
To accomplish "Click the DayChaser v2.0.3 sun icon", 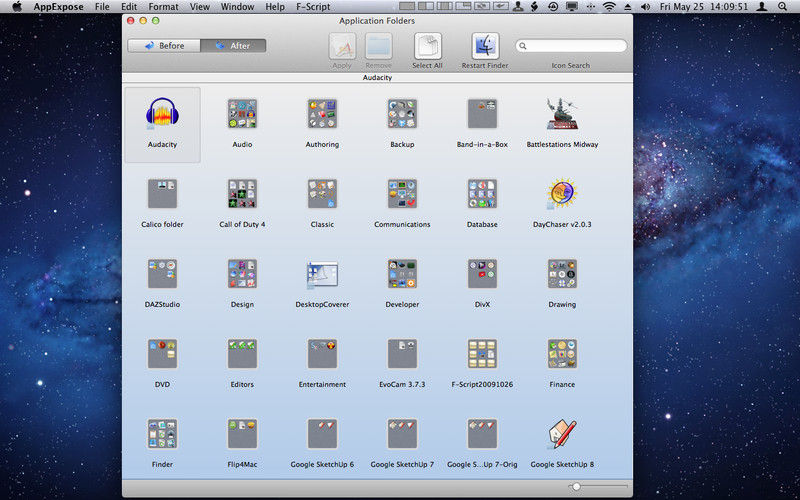I will tap(562, 193).
